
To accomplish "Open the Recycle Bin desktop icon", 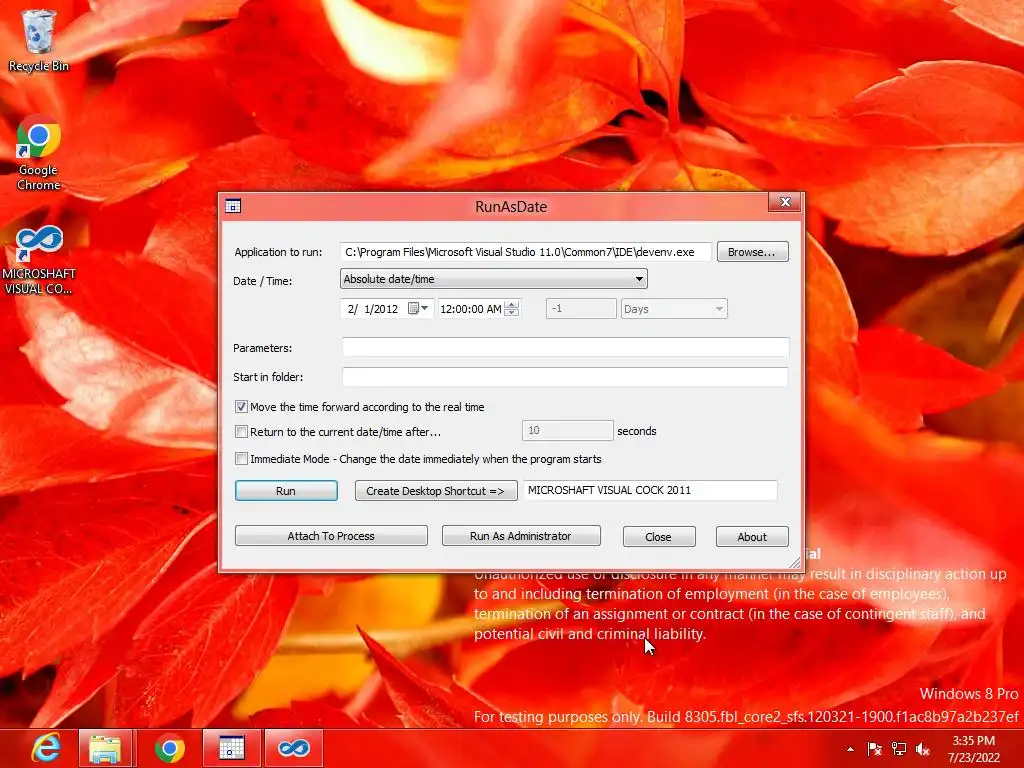I will click(x=39, y=40).
